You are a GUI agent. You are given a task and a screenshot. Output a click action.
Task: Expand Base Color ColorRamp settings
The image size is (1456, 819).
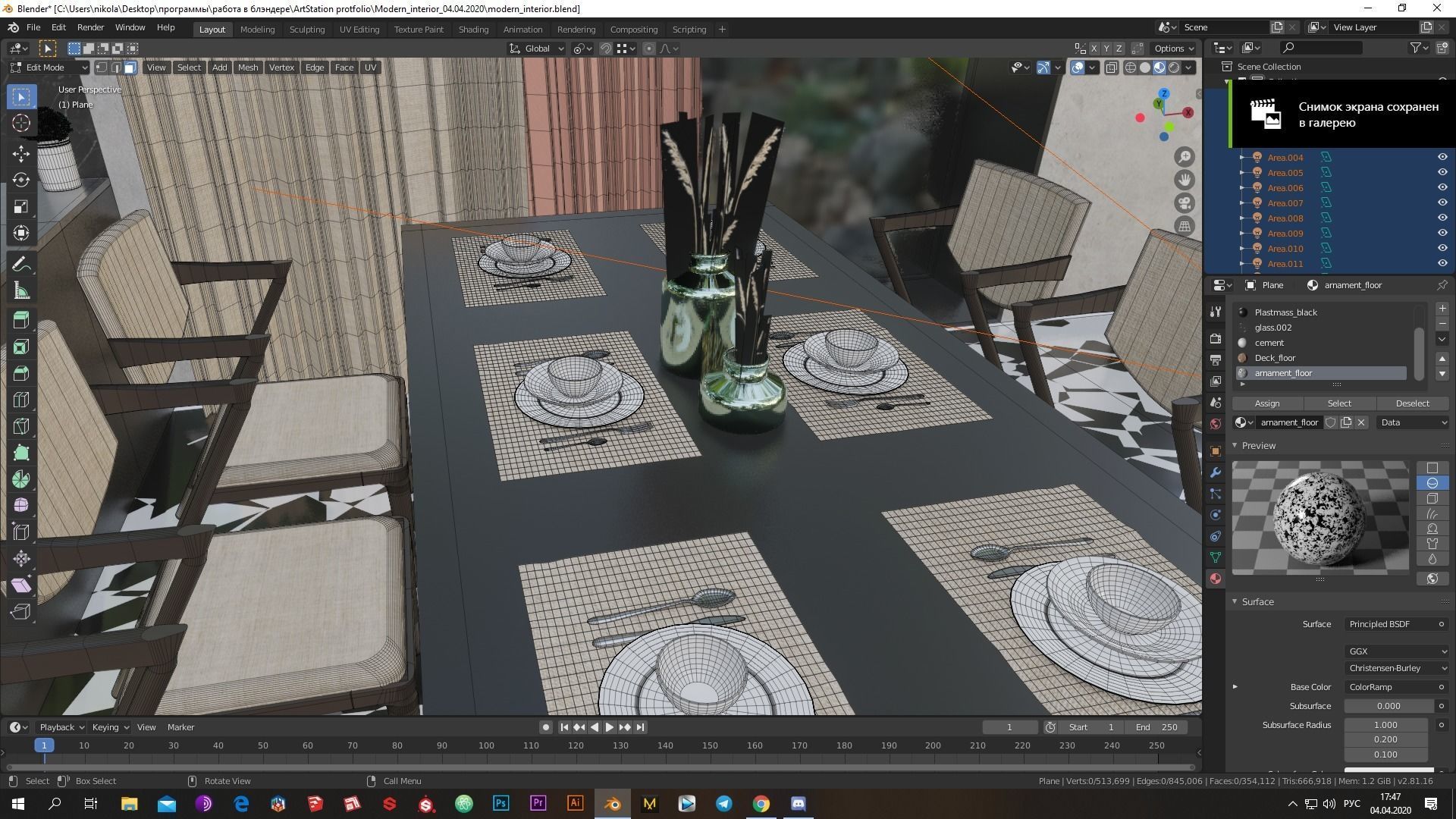1235,687
